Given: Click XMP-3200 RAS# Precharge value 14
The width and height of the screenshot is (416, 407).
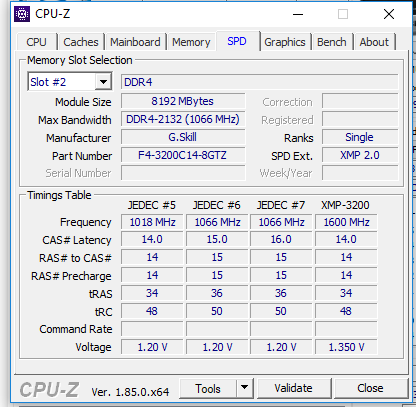Looking at the screenshot, I should tap(346, 275).
